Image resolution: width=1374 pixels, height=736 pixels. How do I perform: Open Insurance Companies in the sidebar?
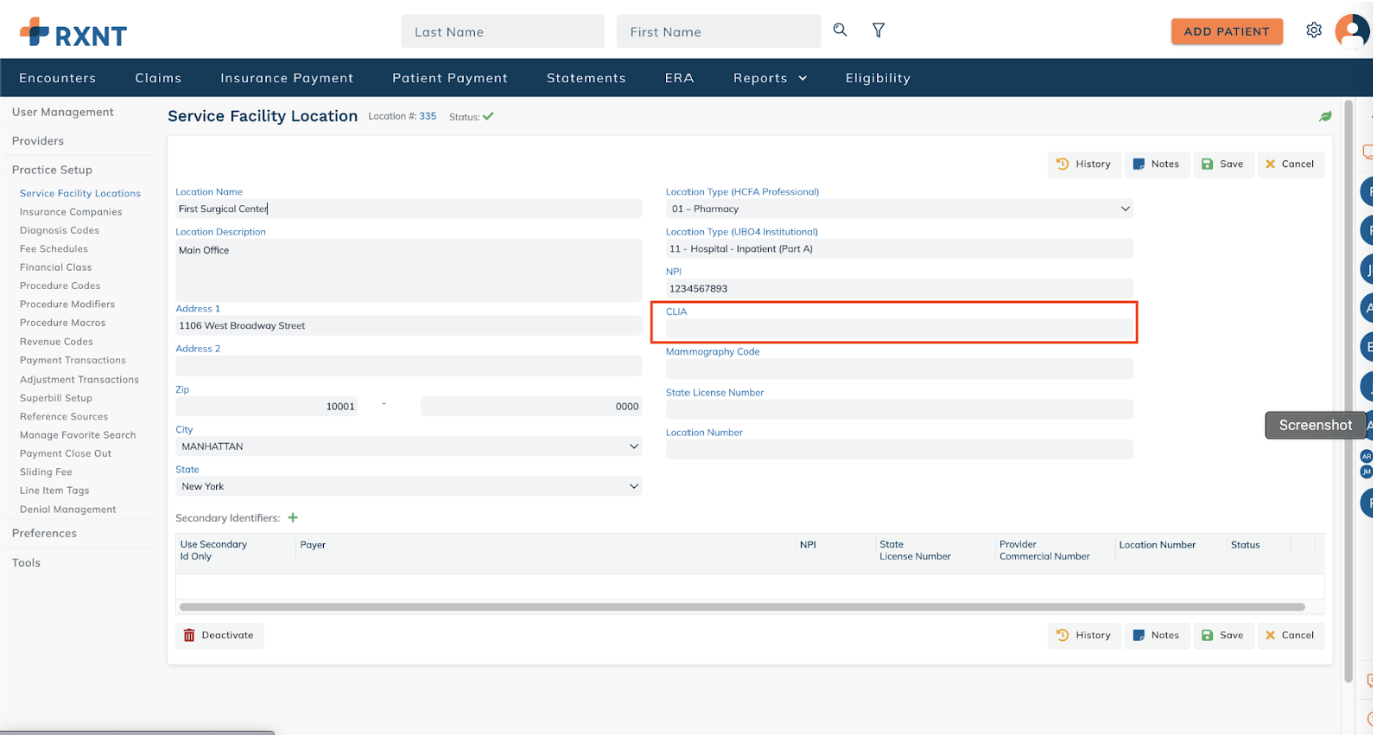point(71,212)
